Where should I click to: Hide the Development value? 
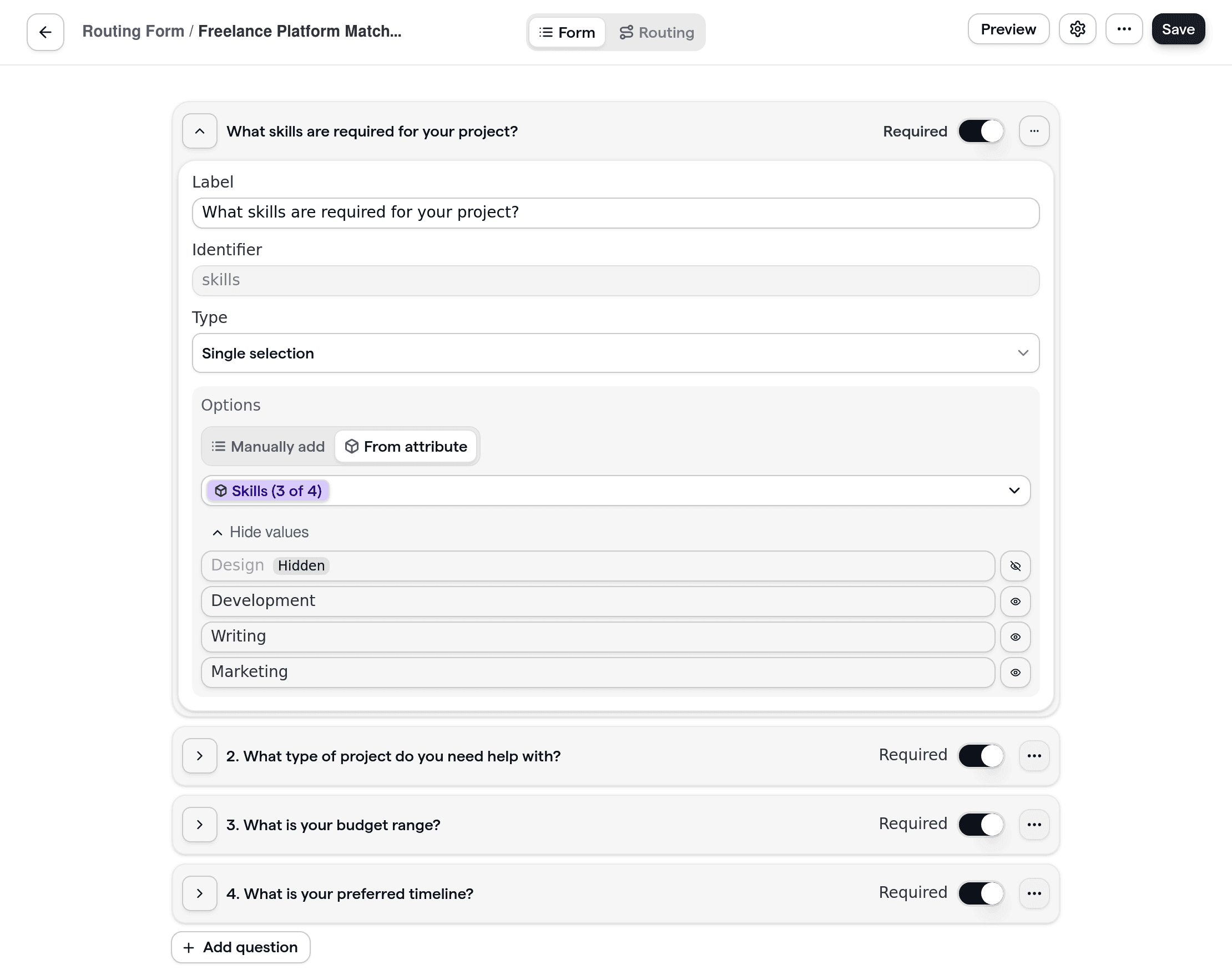click(x=1016, y=601)
